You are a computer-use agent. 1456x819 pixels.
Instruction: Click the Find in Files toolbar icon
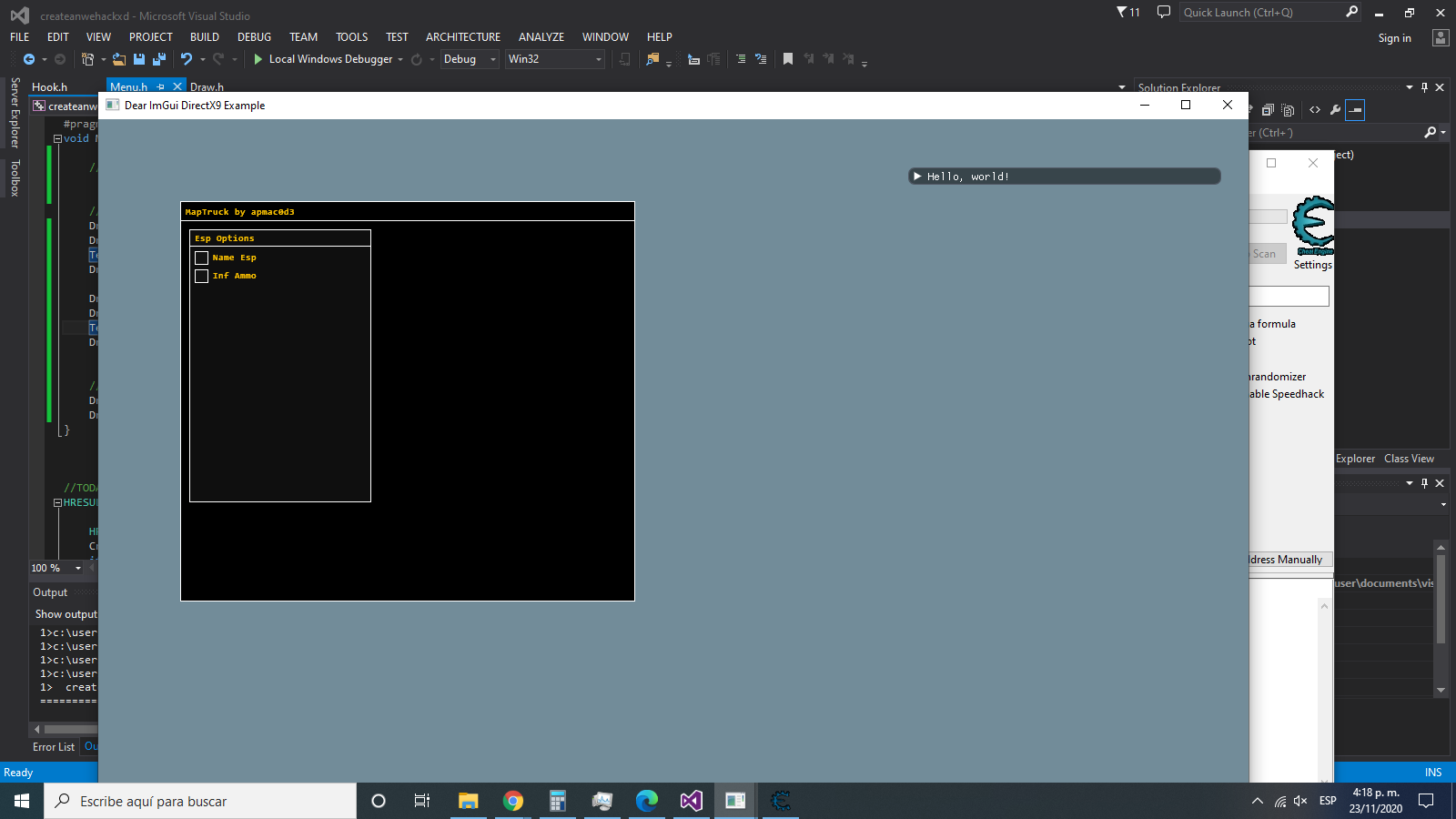tap(652, 59)
